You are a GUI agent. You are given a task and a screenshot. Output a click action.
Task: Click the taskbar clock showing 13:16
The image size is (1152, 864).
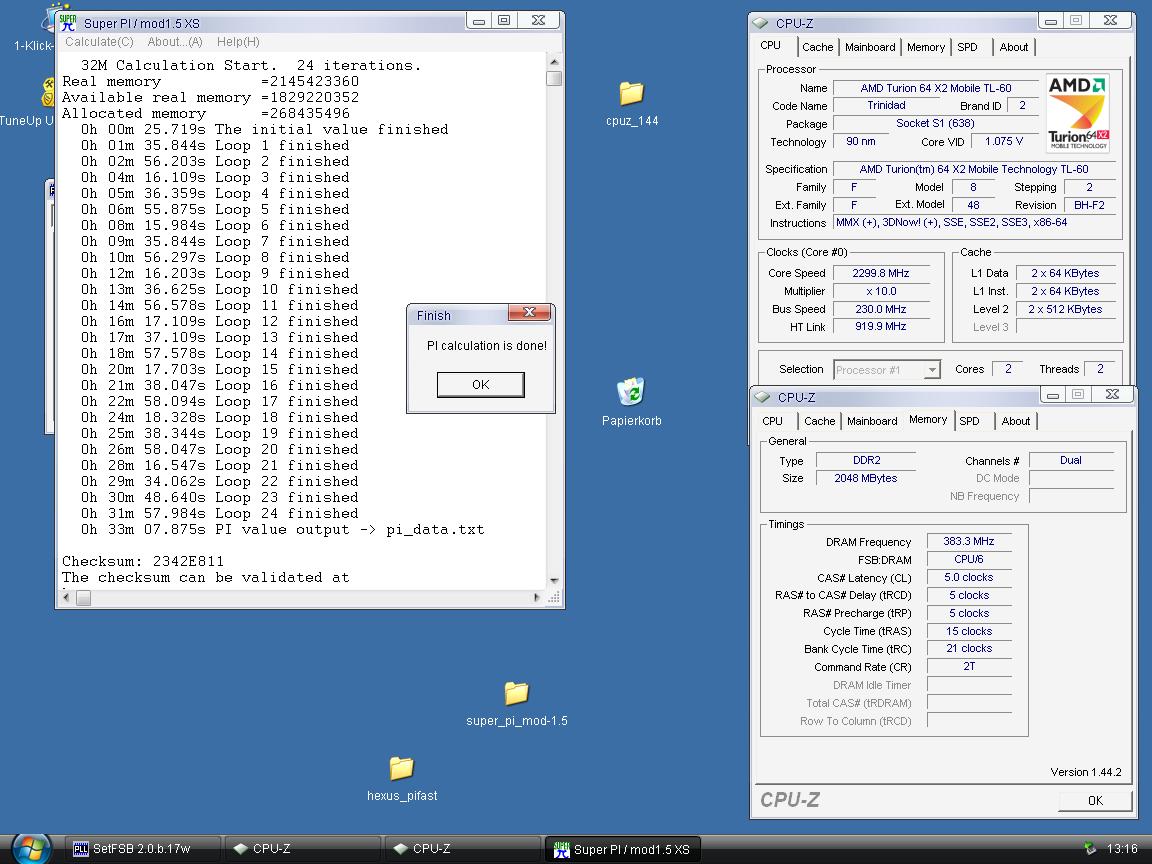[1122, 849]
